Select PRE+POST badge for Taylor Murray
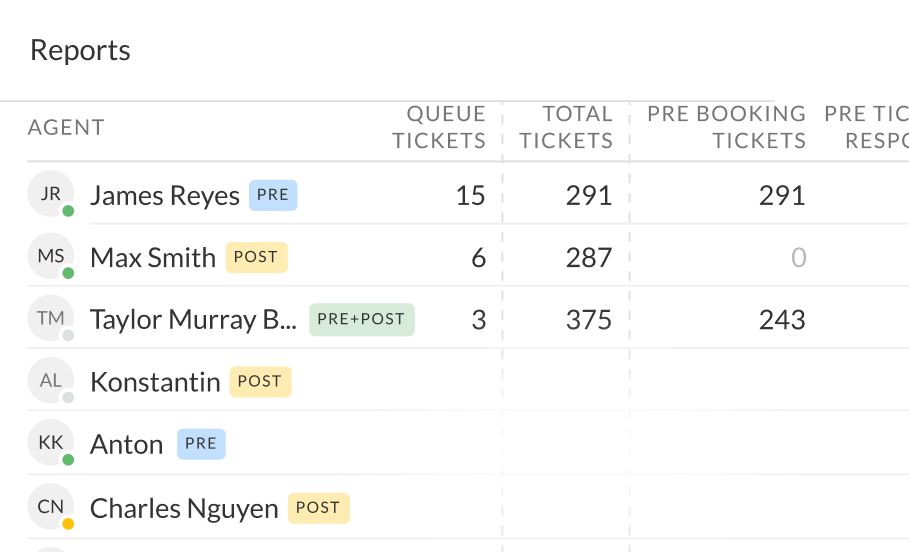Image resolution: width=909 pixels, height=552 pixels. (x=362, y=319)
